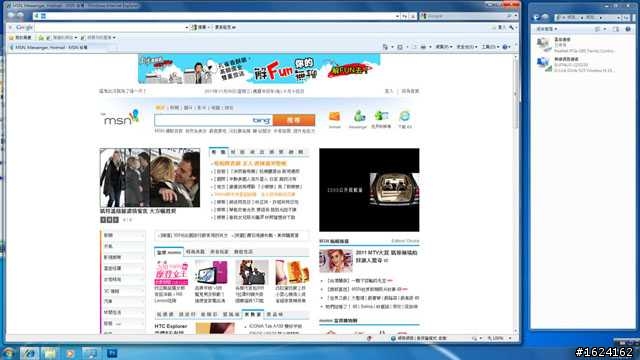The width and height of the screenshot is (640, 360).
Task: Stop loading with the address bar X icon
Action: [413, 16]
